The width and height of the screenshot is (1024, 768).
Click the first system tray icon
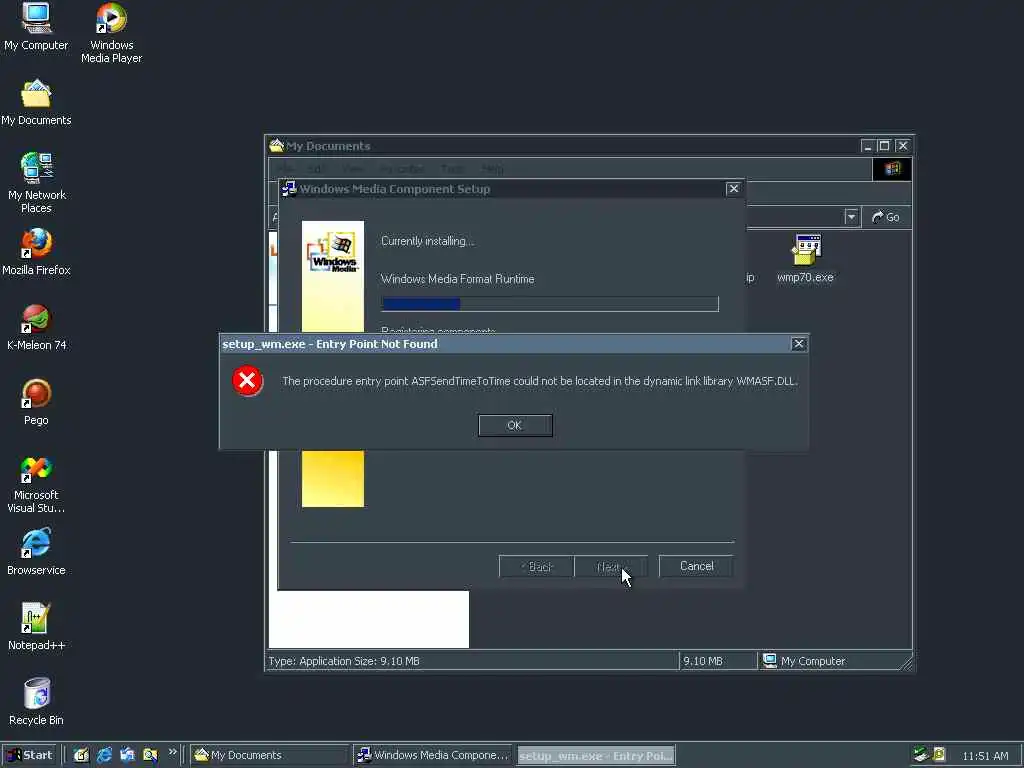tap(921, 755)
